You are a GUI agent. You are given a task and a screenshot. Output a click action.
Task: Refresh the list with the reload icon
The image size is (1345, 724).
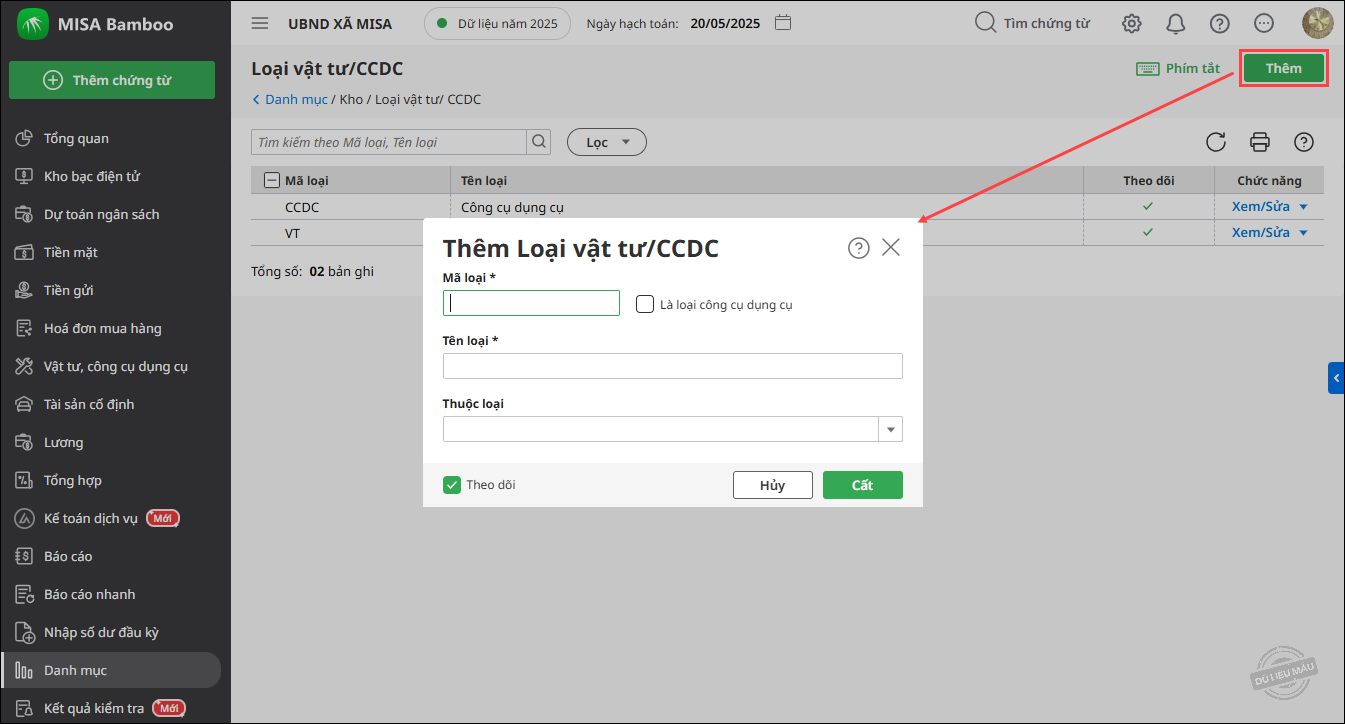(x=1216, y=142)
